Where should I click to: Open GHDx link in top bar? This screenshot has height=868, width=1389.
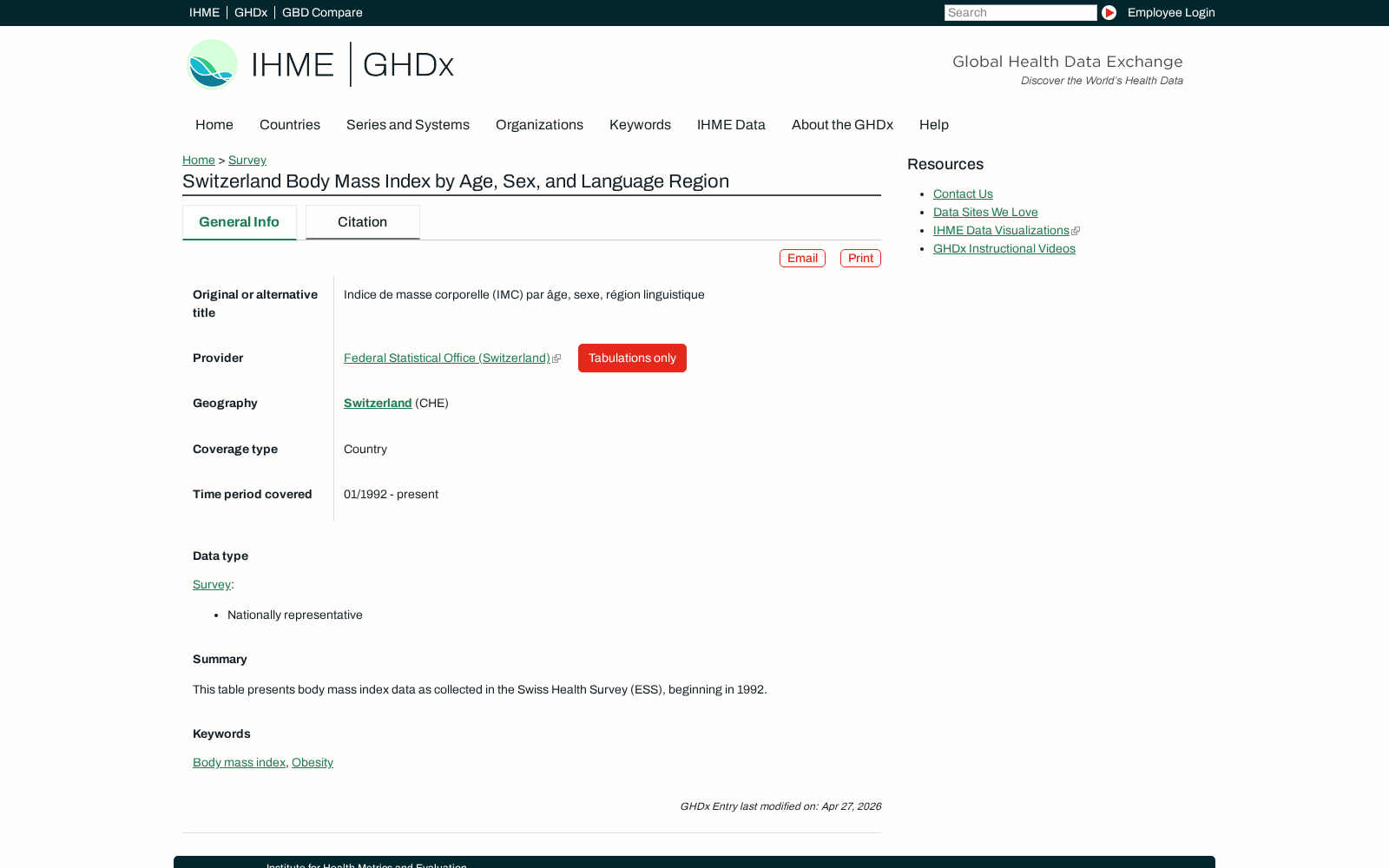(x=251, y=12)
